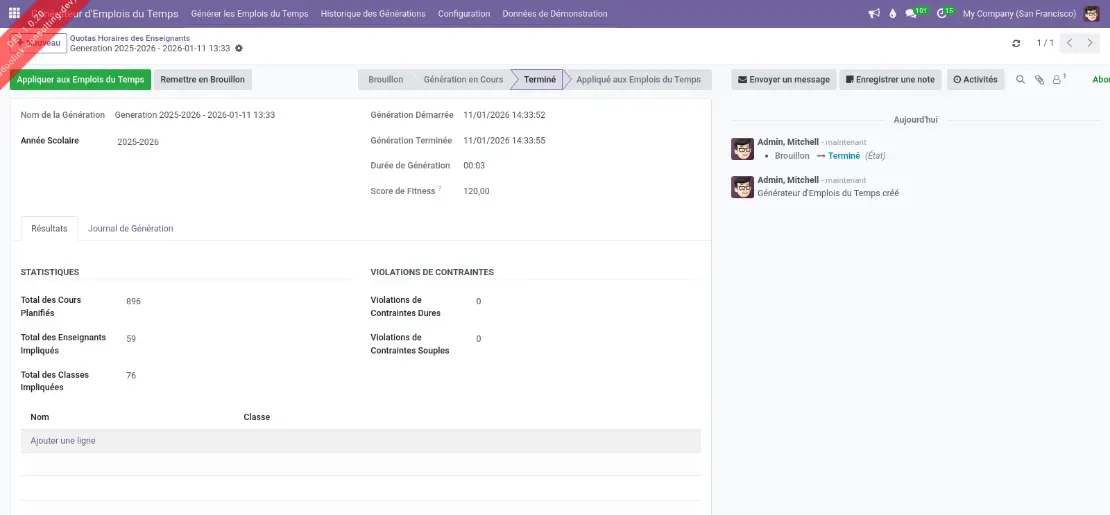
Task: Select the Brouillon status stage
Action: coord(385,80)
